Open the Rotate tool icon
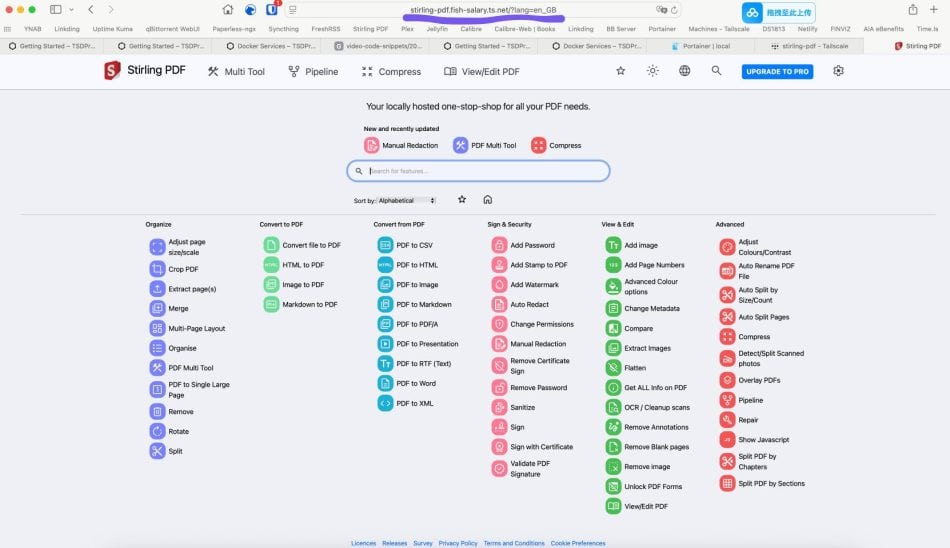This screenshot has height=548, width=950. pos(158,432)
